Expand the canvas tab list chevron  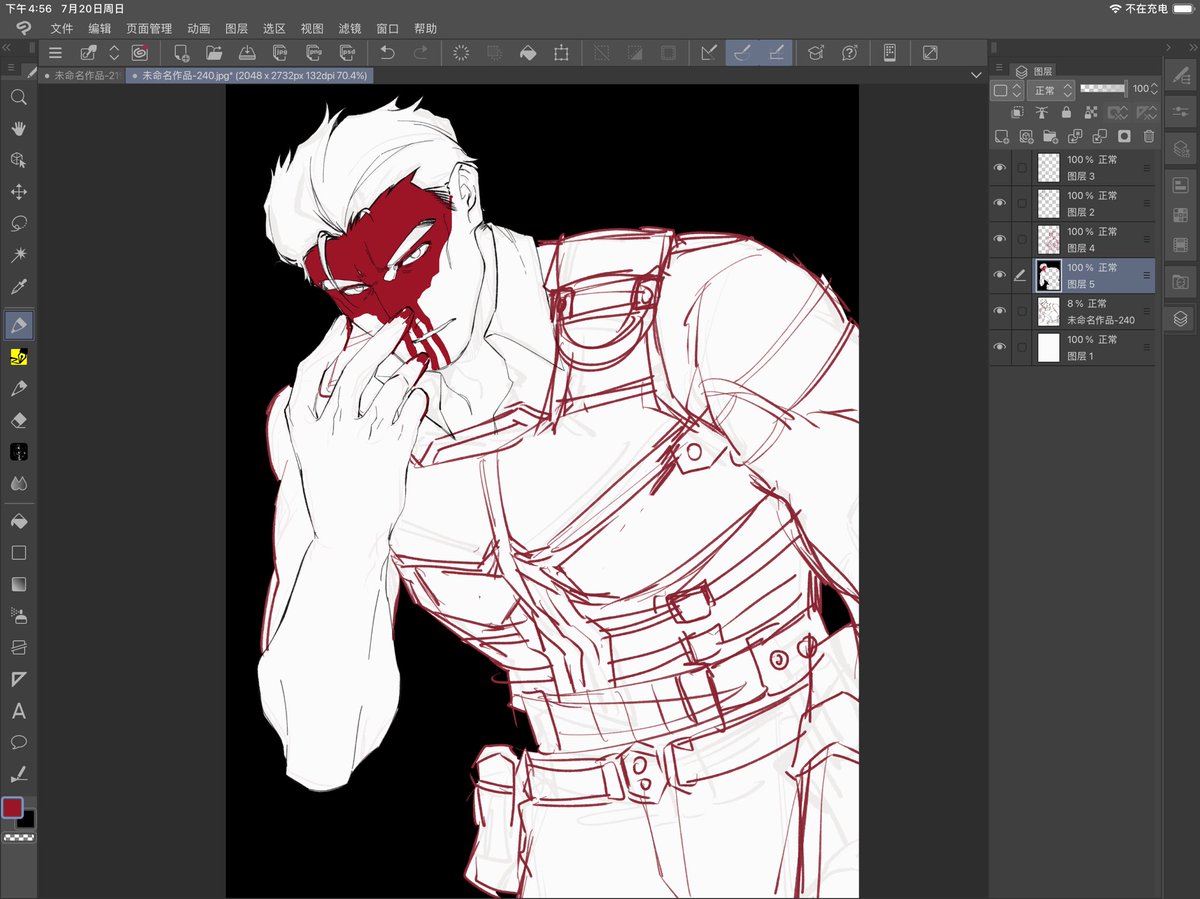pyautogui.click(x=976, y=75)
